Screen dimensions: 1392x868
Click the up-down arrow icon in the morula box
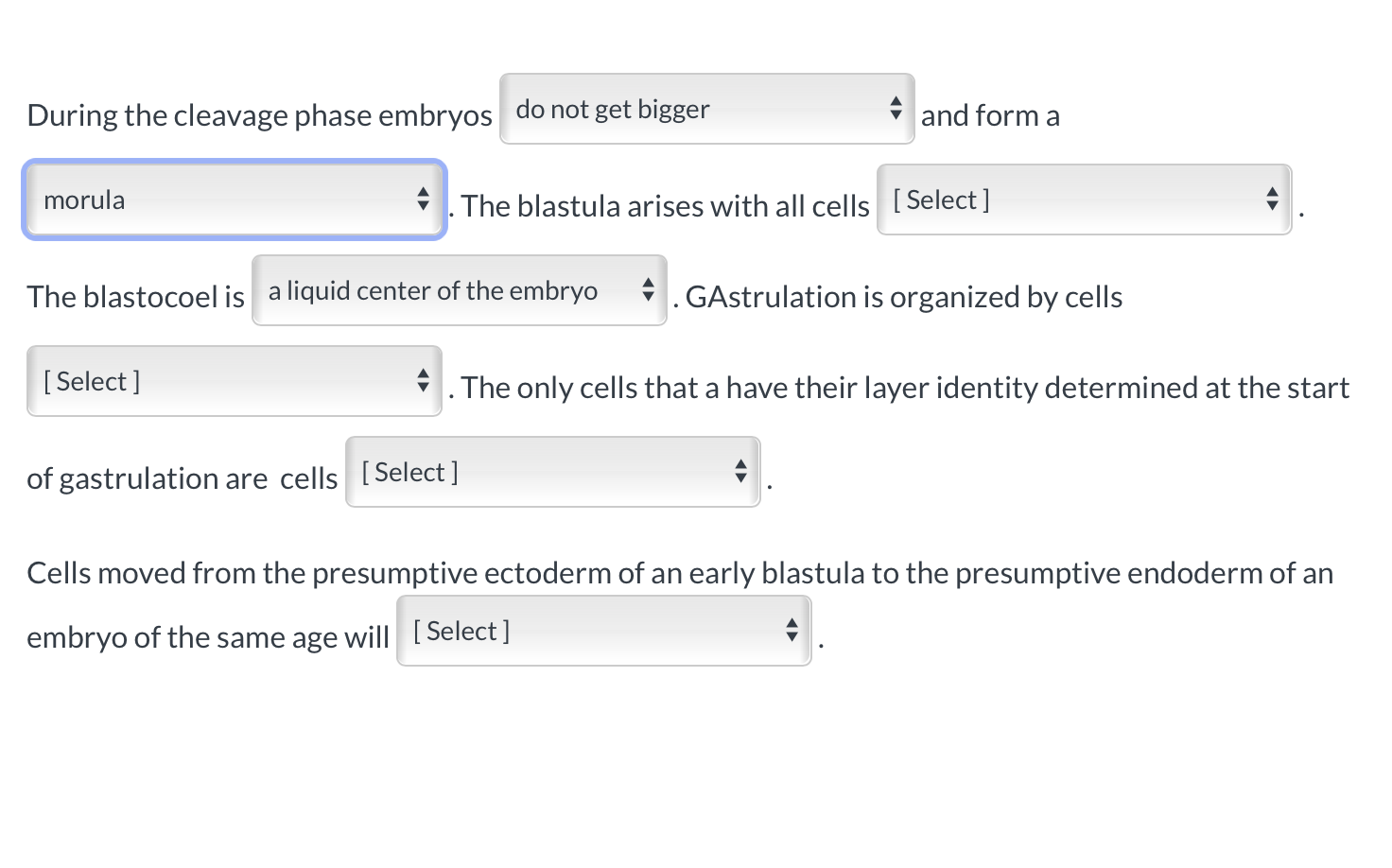click(x=423, y=200)
